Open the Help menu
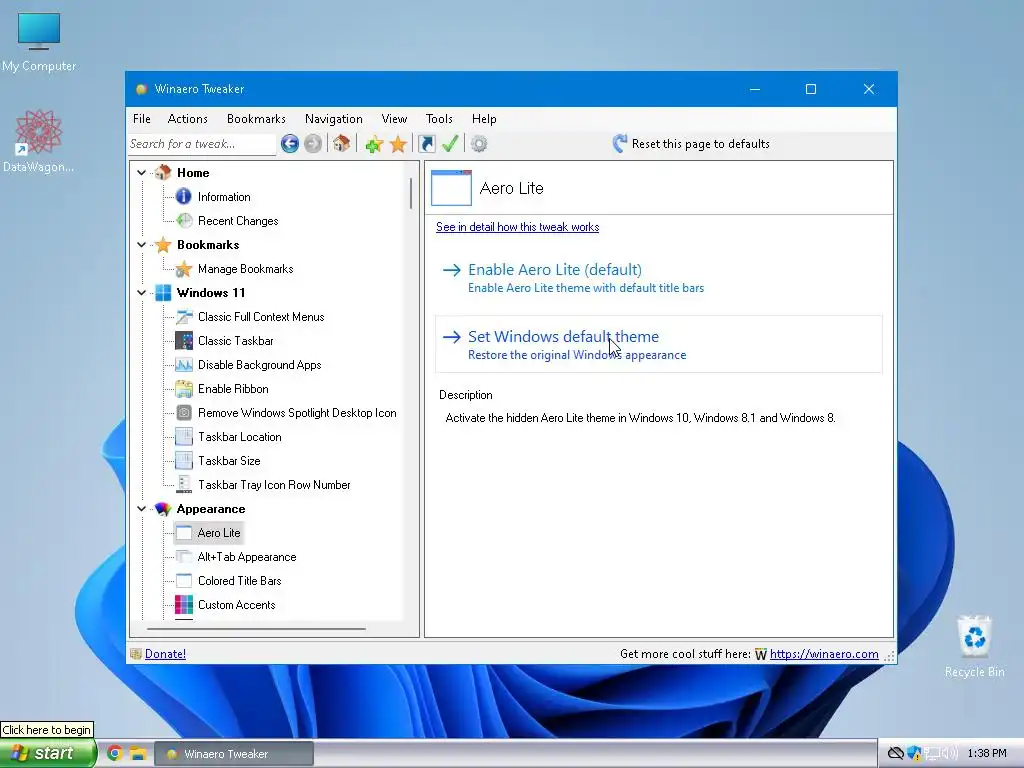Viewport: 1024px width, 768px height. point(484,119)
